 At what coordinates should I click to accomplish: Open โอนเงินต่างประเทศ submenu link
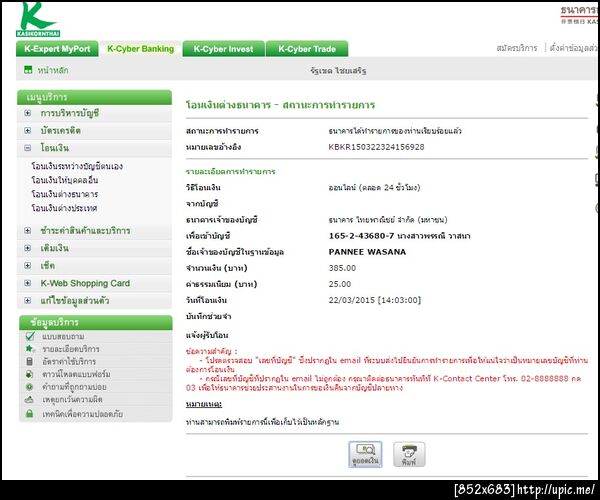pyautogui.click(x=64, y=208)
